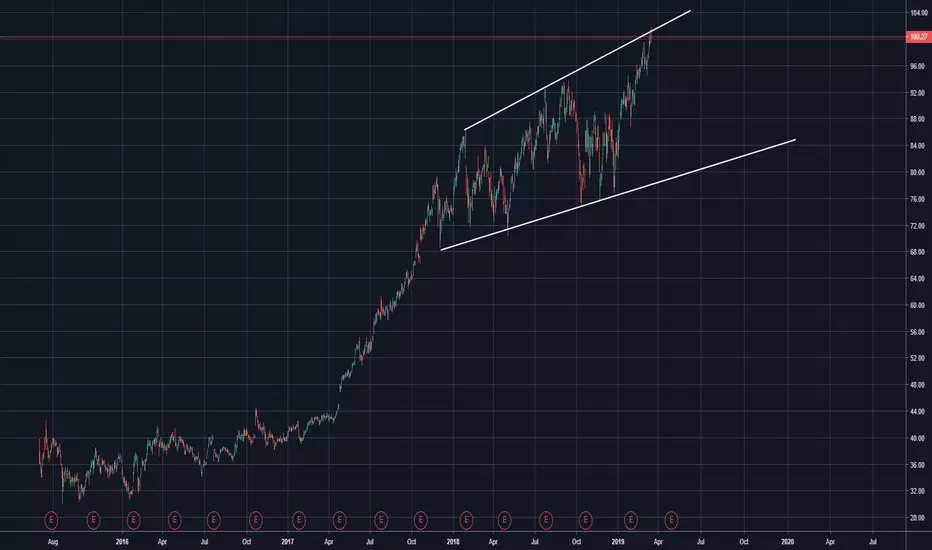Click the 60.00 price axis label

pyautogui.click(x=917, y=305)
